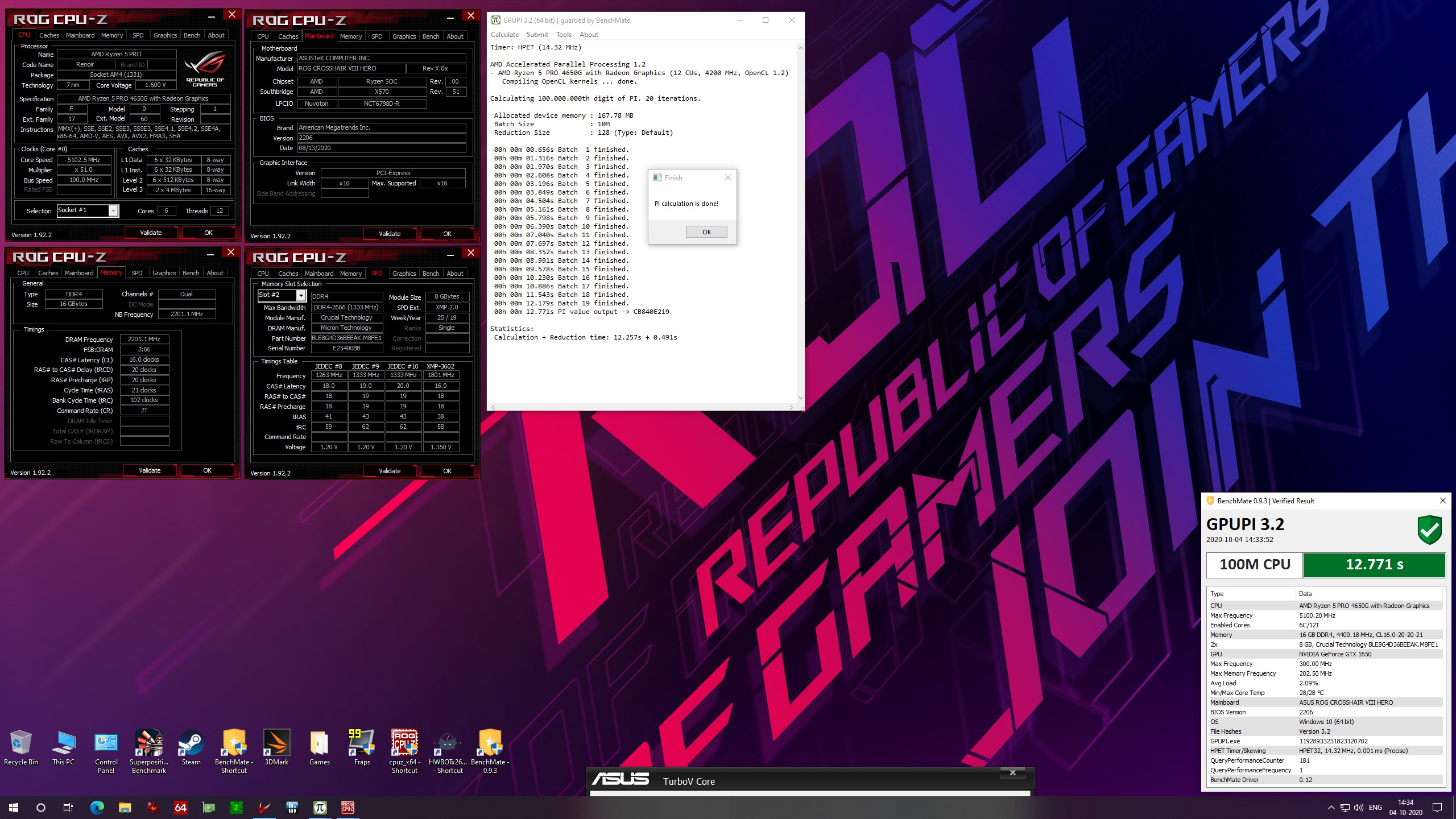1456x819 pixels.
Task: Open Task View from the taskbar
Action: click(68, 807)
